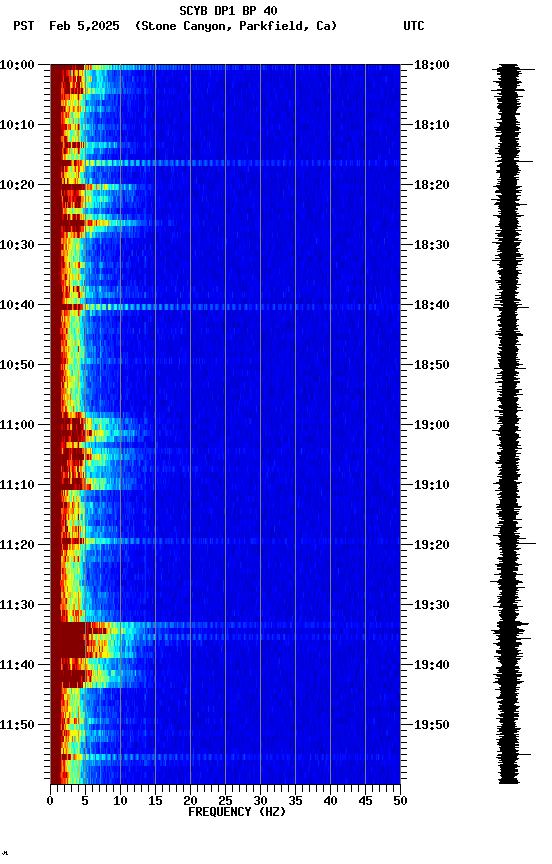Click the '18:20' UTC time label
Image resolution: width=552 pixels, height=864 pixels.
pos(432,185)
